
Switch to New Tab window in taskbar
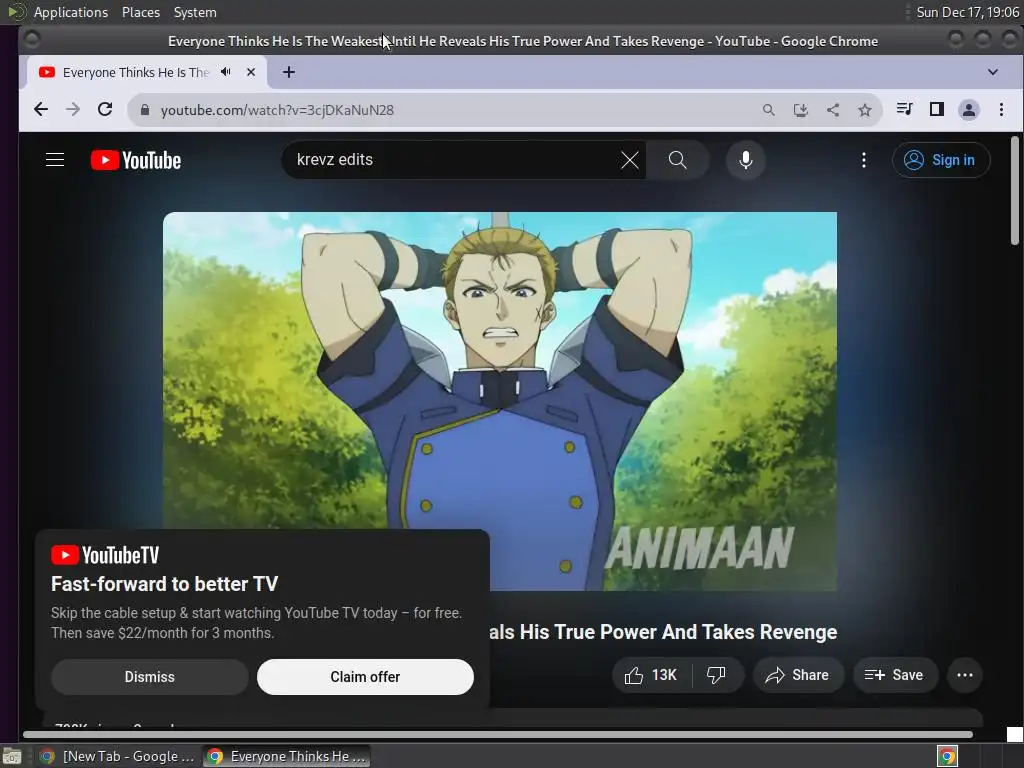click(118, 756)
